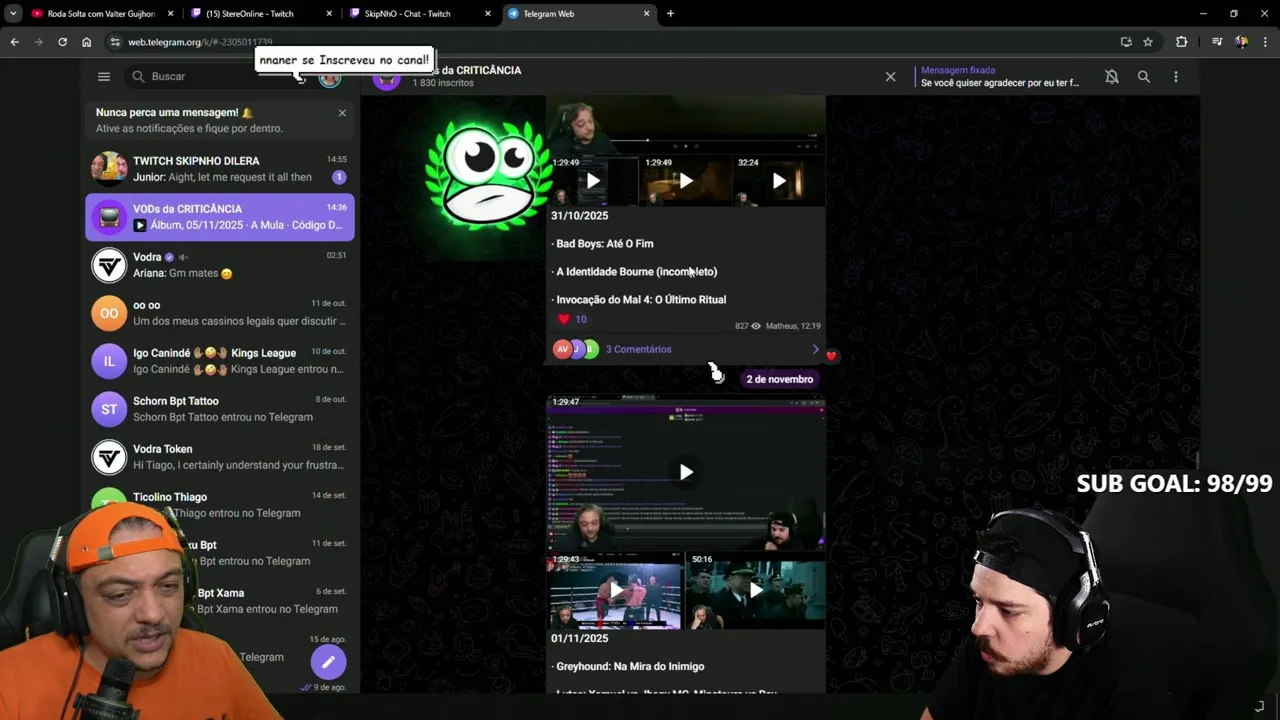1280x720 pixels.
Task: Click the browser home button
Action: pyautogui.click(x=87, y=42)
